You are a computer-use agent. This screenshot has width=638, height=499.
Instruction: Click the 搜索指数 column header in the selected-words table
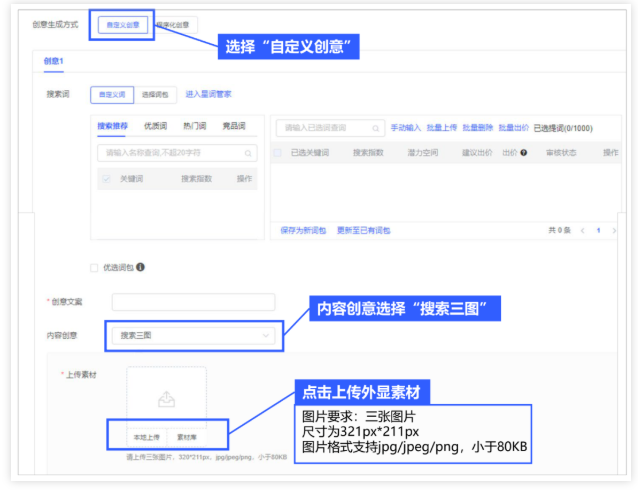tap(368, 153)
